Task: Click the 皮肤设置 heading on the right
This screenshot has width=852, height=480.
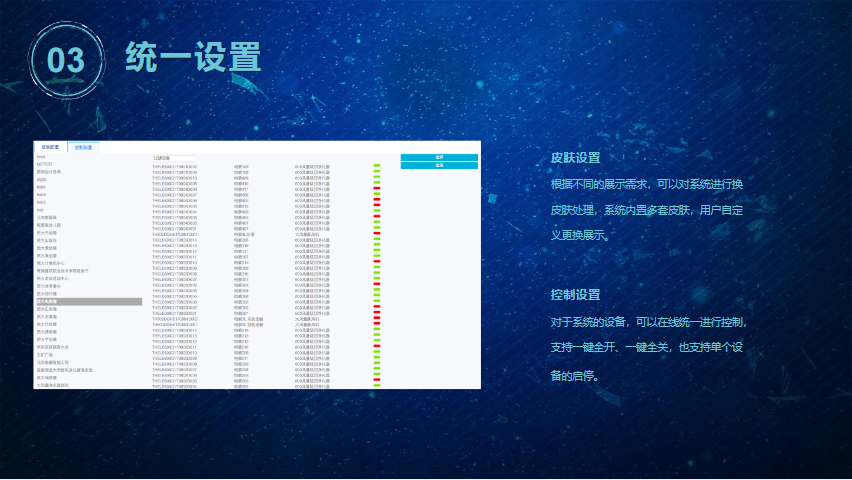Action: [x=575, y=158]
